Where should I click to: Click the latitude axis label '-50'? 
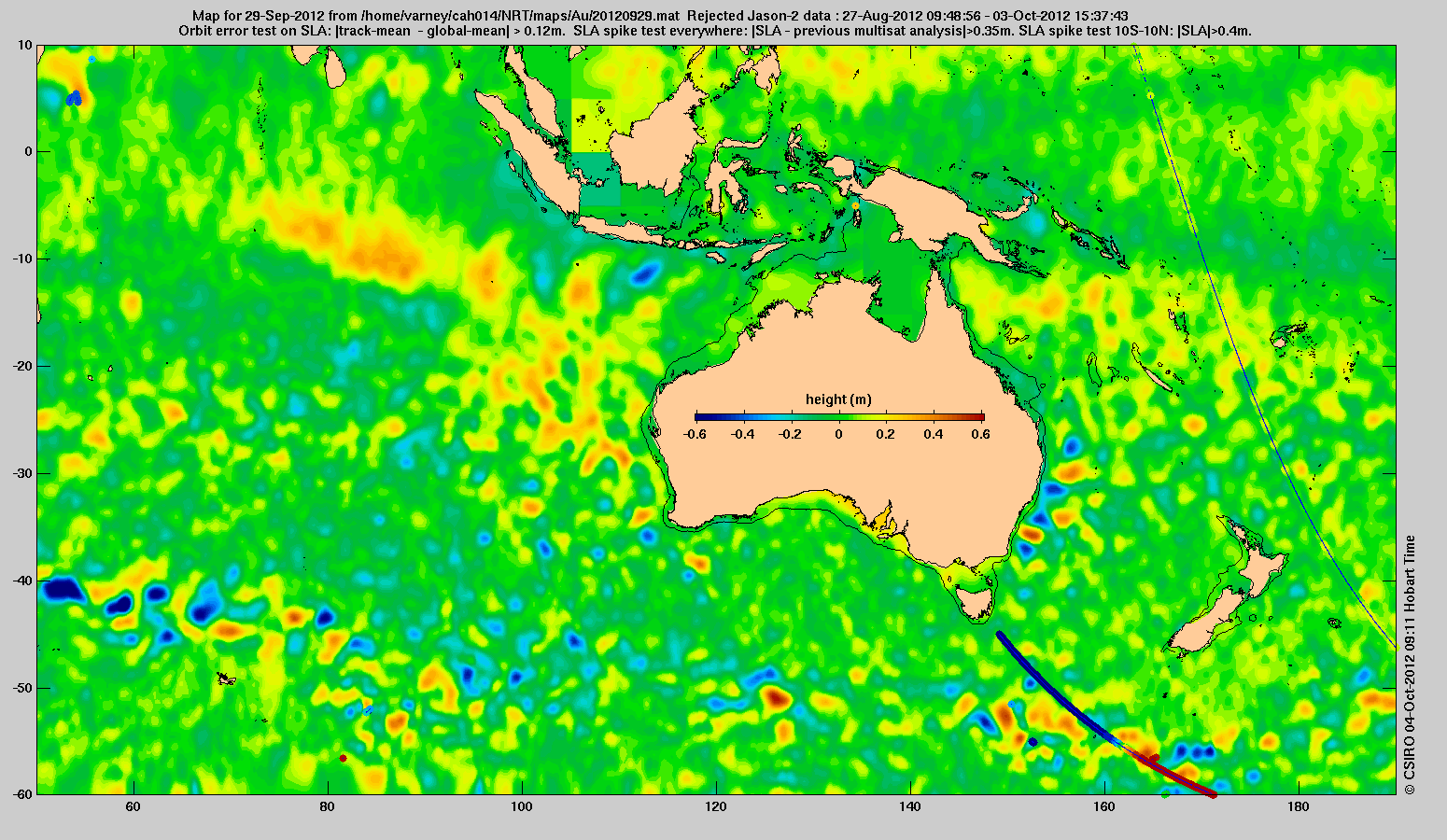click(21, 688)
